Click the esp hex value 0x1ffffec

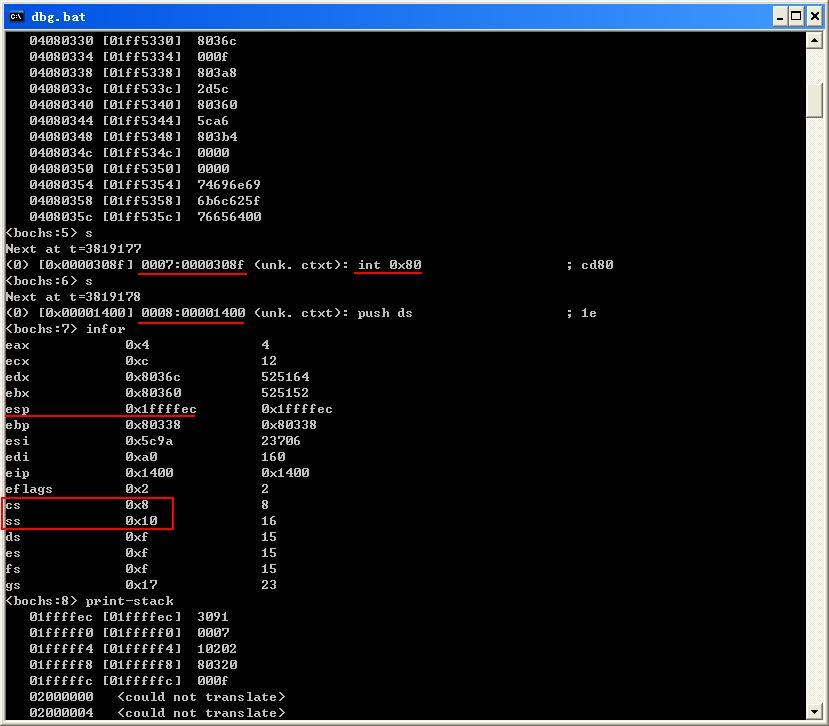(161, 409)
